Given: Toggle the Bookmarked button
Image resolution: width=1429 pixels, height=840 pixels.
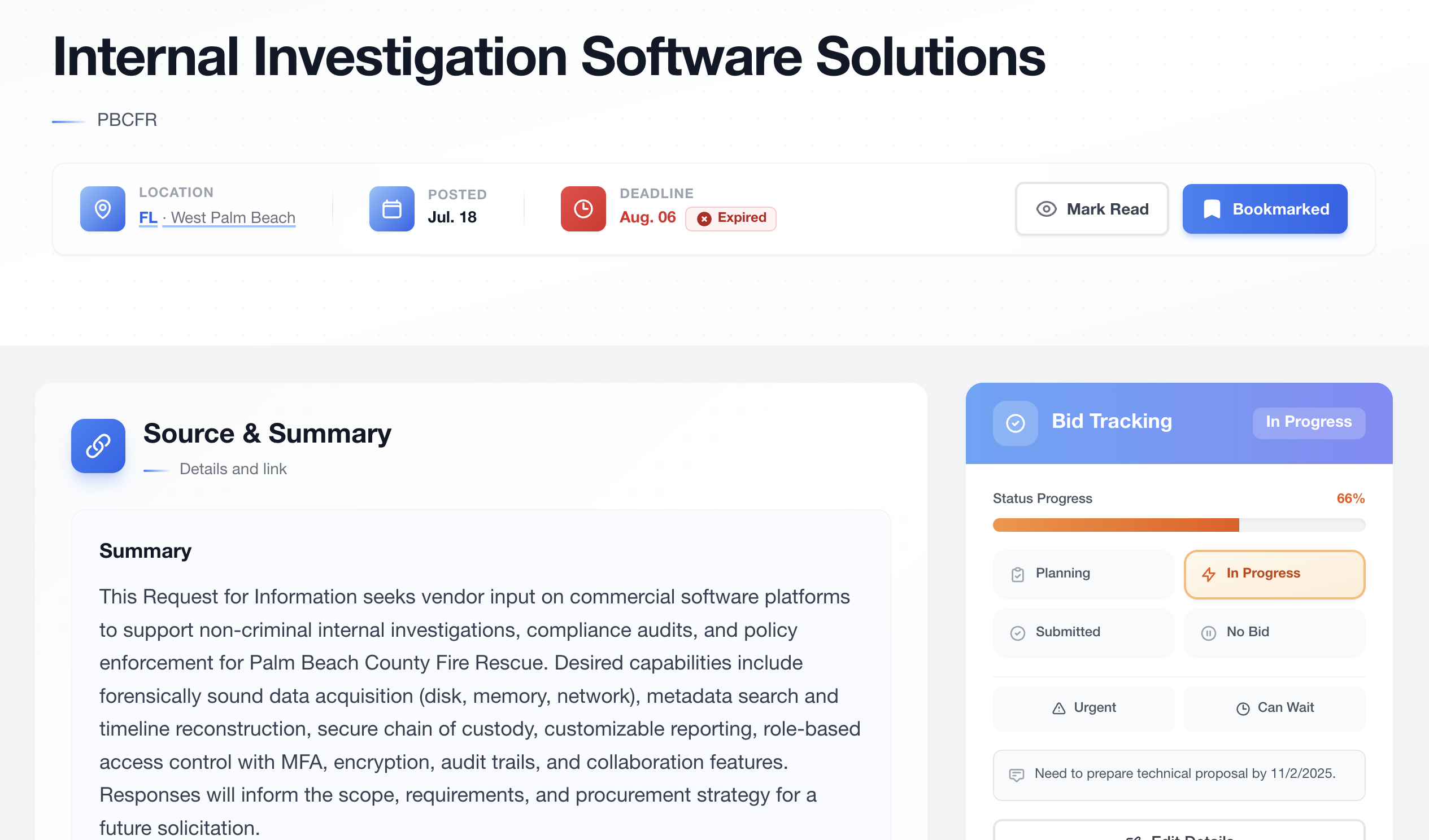Looking at the screenshot, I should click(1265, 208).
